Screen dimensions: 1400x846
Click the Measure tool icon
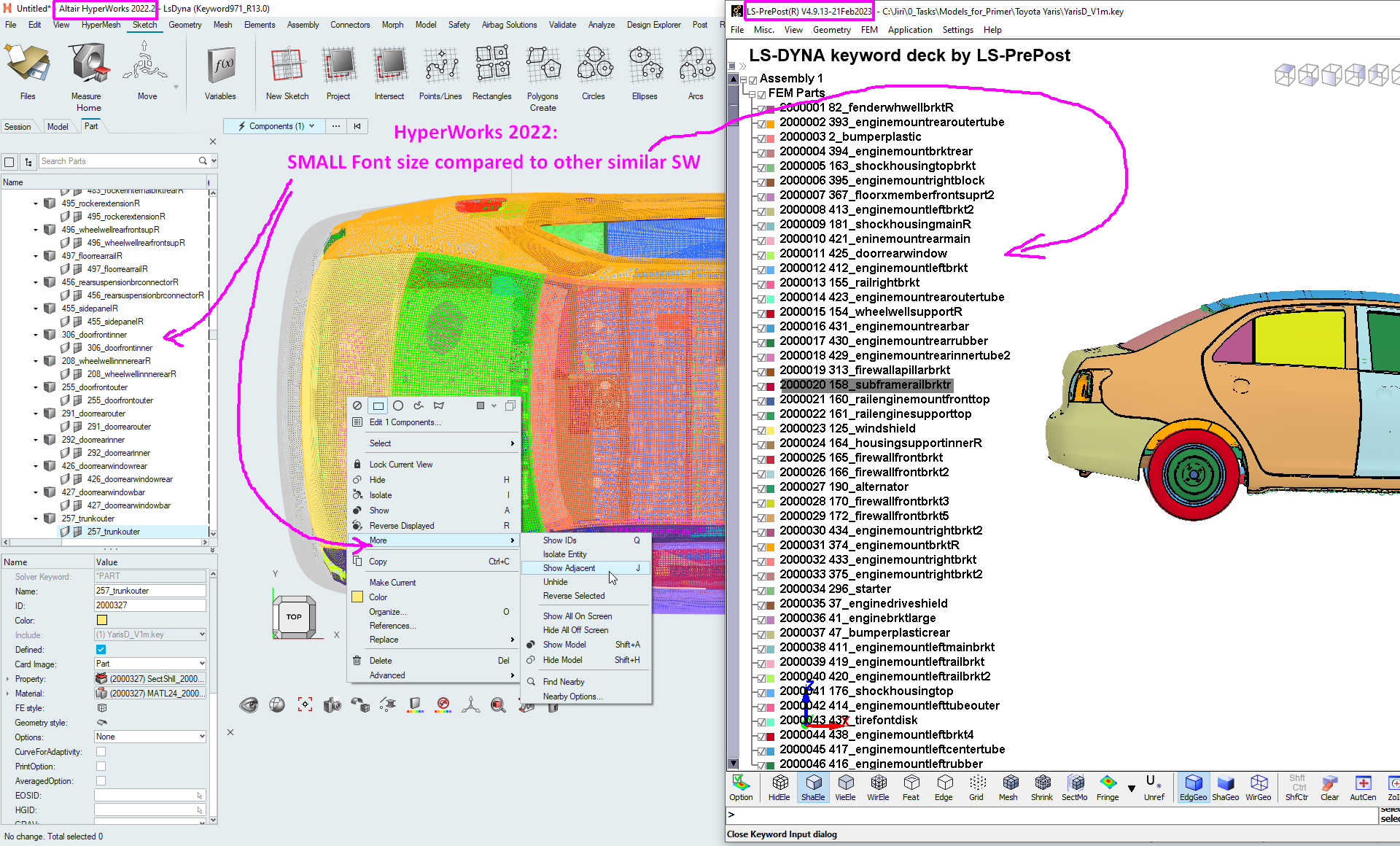(89, 64)
